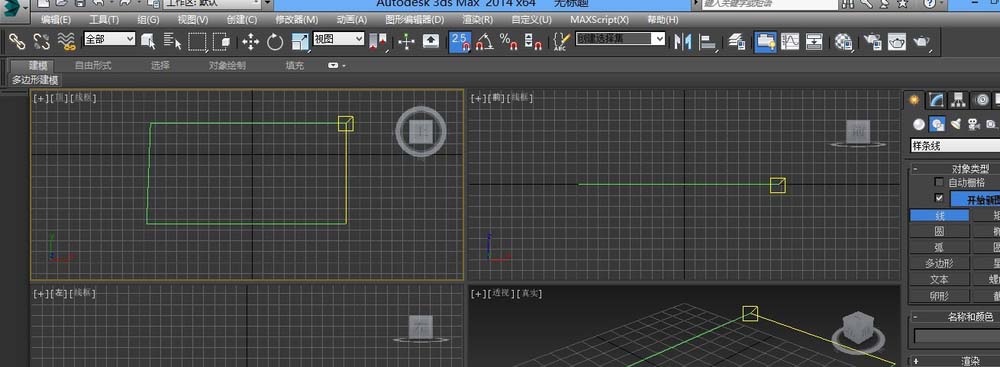The height and width of the screenshot is (367, 1000).
Task: Toggle keyboard shortcut override icon
Action: [431, 42]
